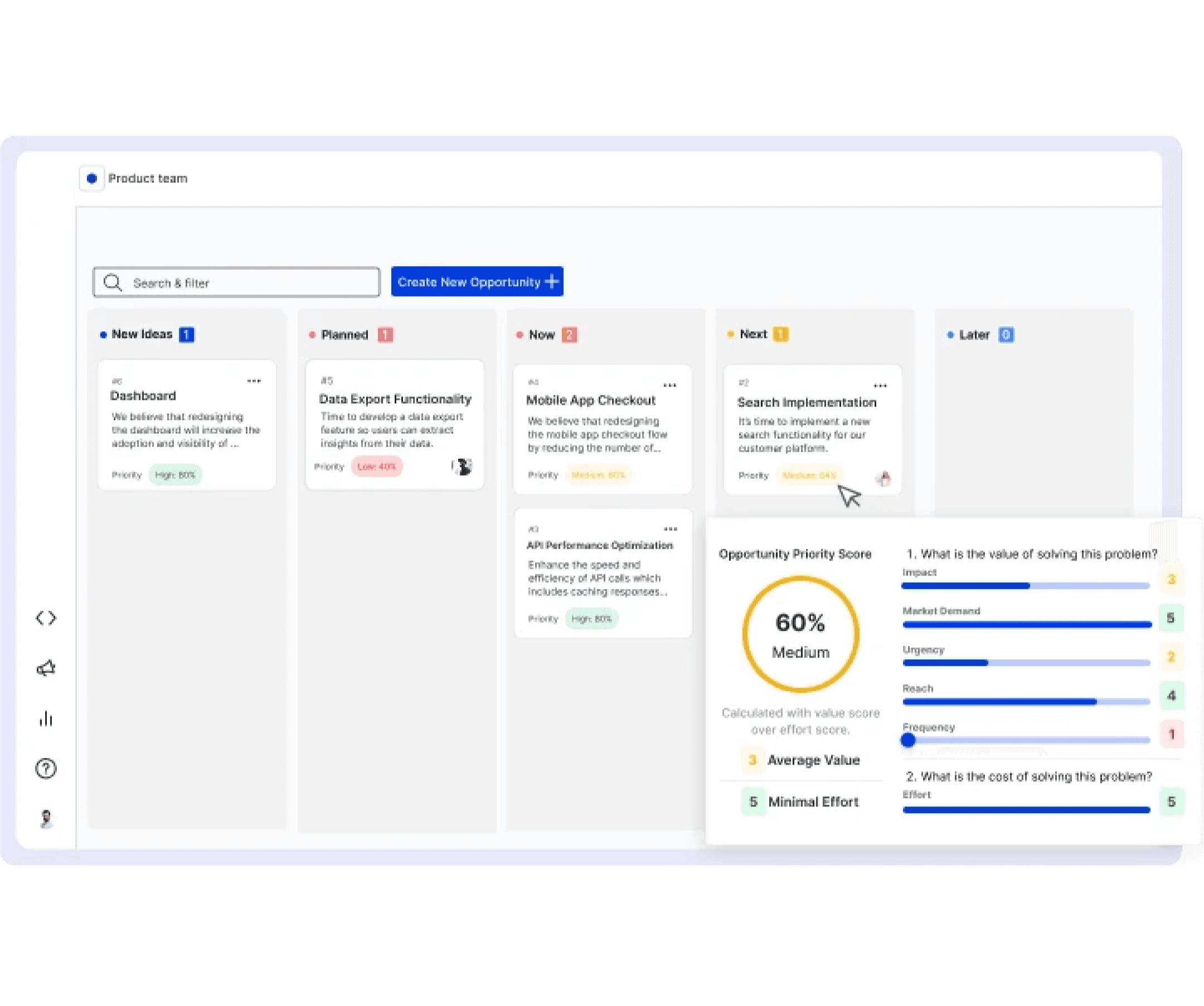Click assignee avatar on Data Export card
Image resolution: width=1204 pixels, height=1006 pixels.
click(x=461, y=467)
